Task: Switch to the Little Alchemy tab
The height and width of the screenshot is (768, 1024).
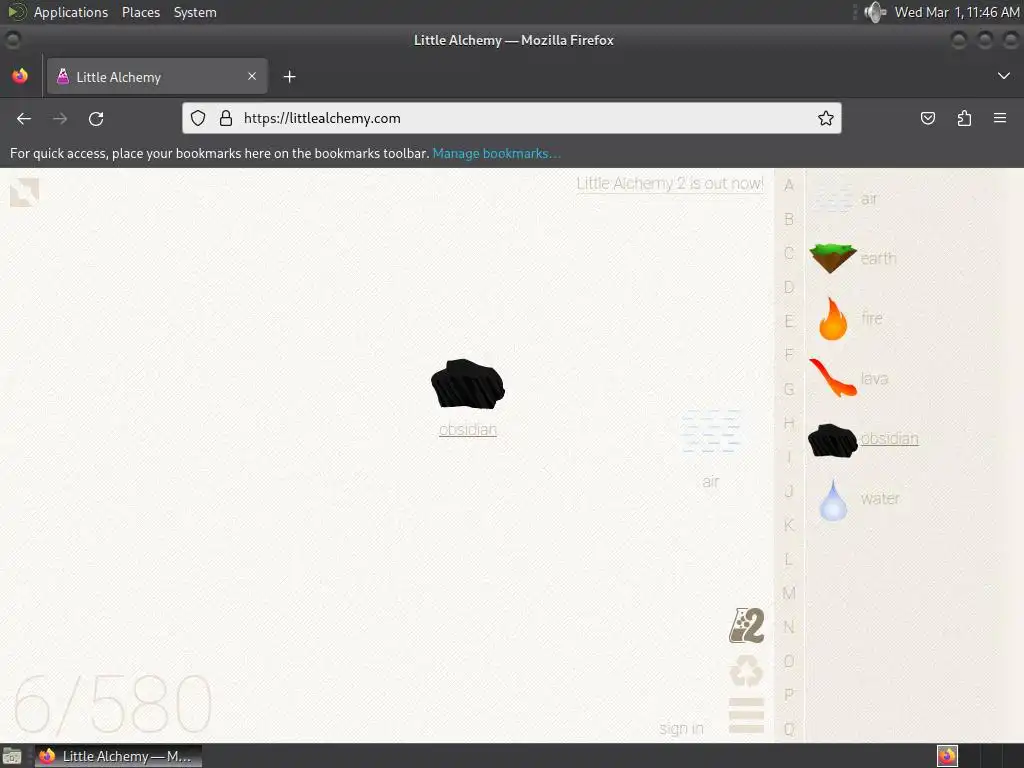Action: (x=157, y=76)
